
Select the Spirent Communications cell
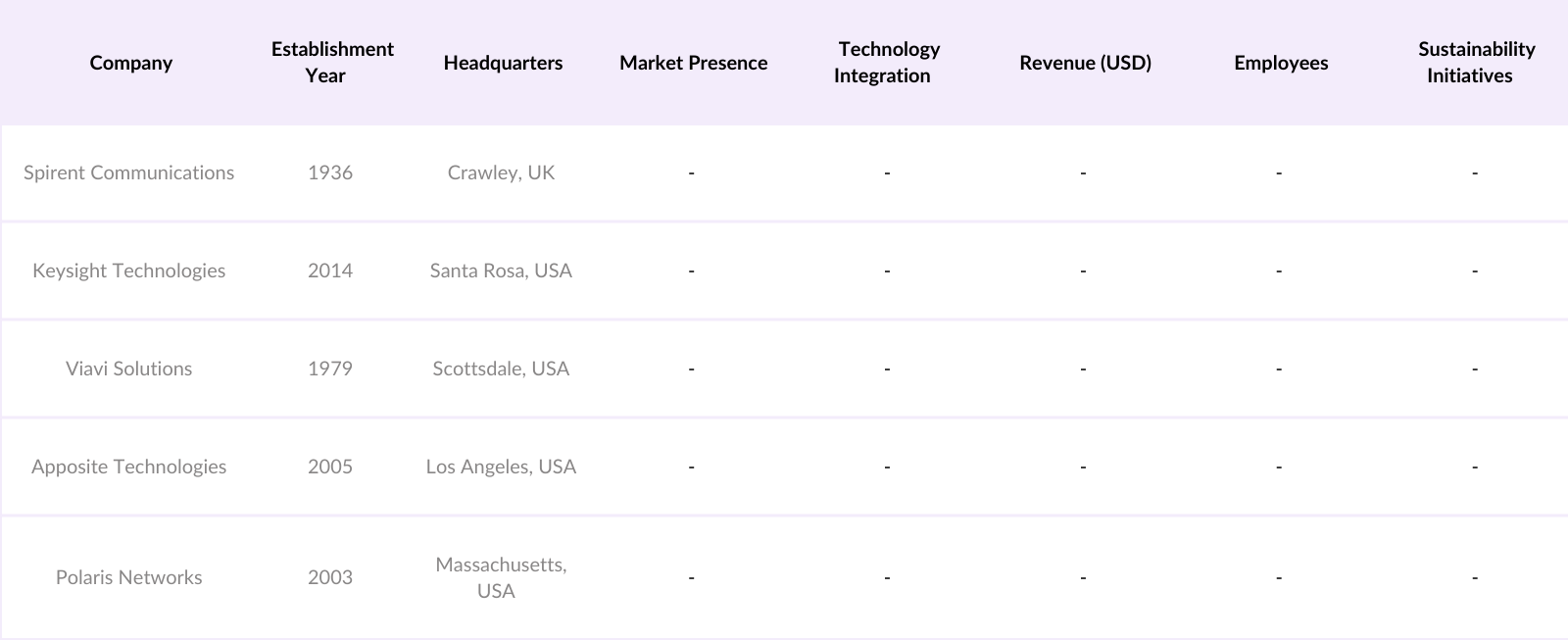[x=129, y=172]
